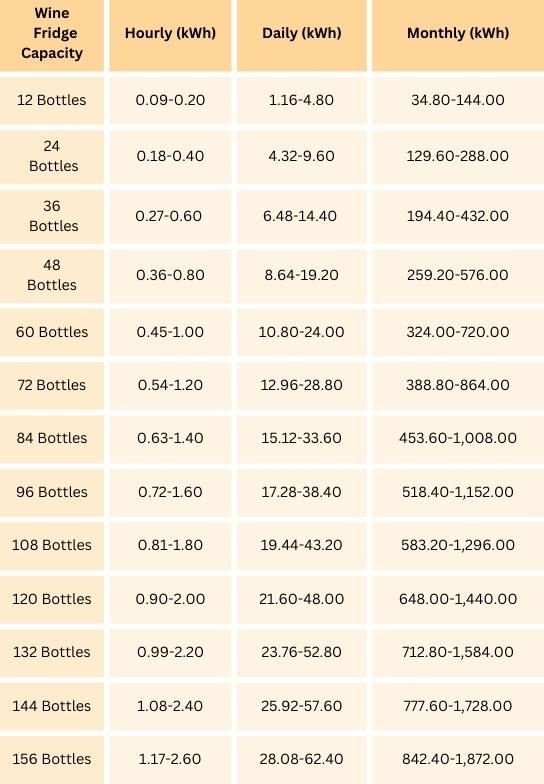Select the 72 Bottles row label
The image size is (544, 784).
(52, 385)
